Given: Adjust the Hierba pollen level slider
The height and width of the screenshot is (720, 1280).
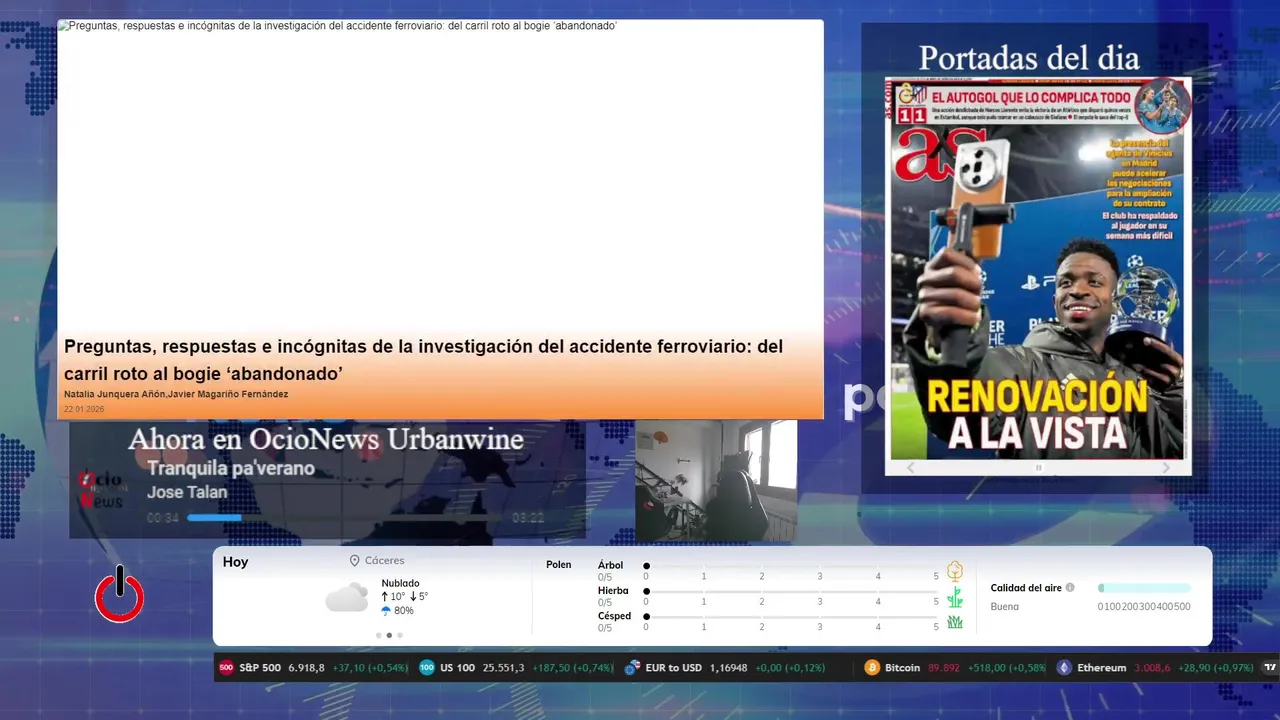Looking at the screenshot, I should point(791,591).
